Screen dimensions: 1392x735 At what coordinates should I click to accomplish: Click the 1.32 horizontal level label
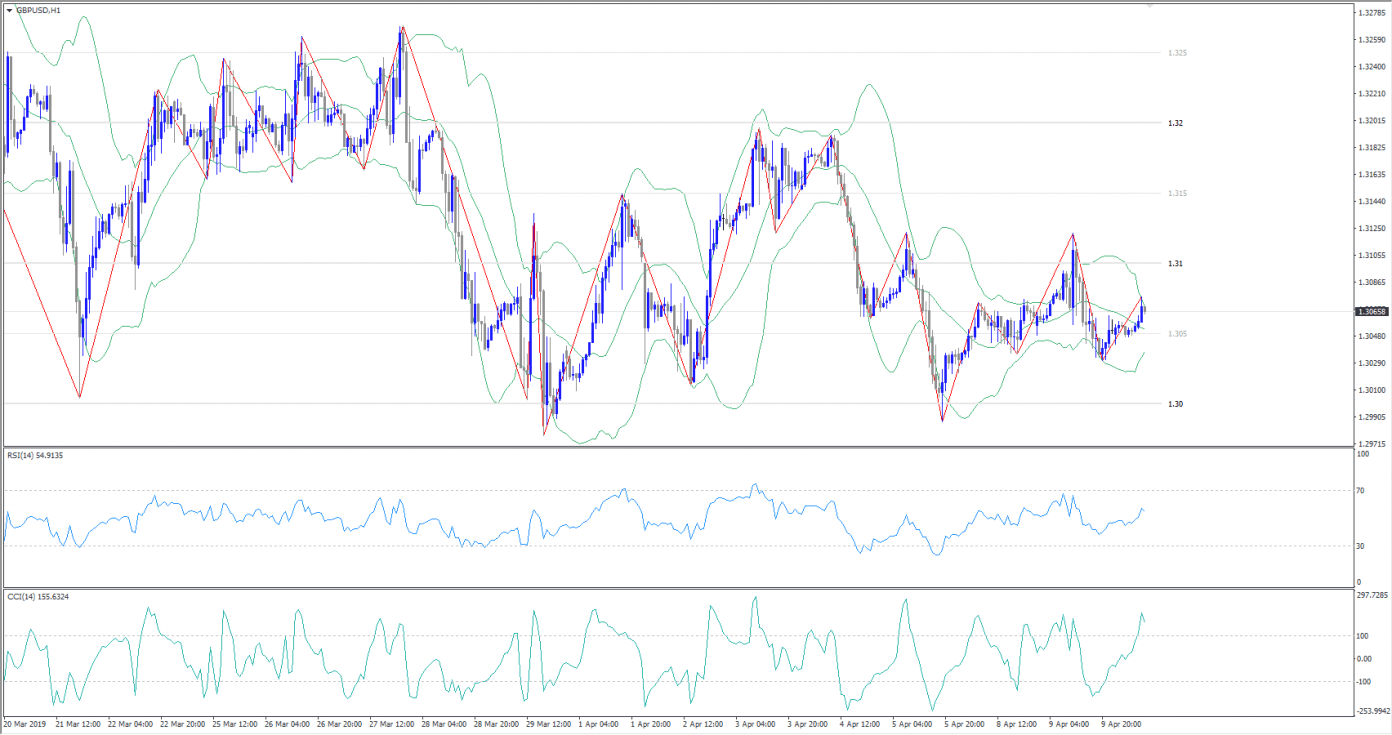point(1175,123)
